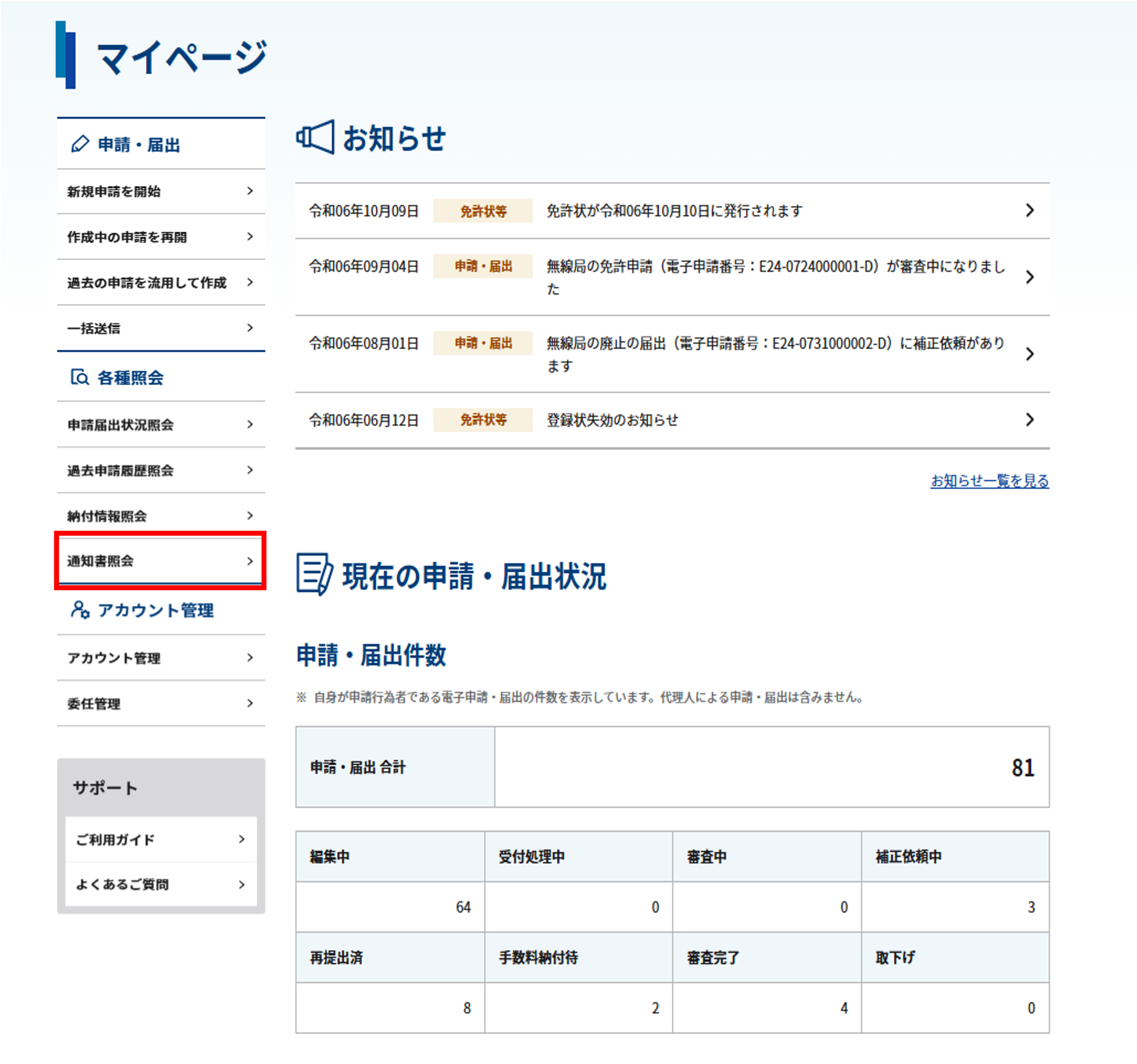Viewport: 1137px width, 1064px height.
Task: Click 手数料納付待 count 2
Action: coord(656,1008)
